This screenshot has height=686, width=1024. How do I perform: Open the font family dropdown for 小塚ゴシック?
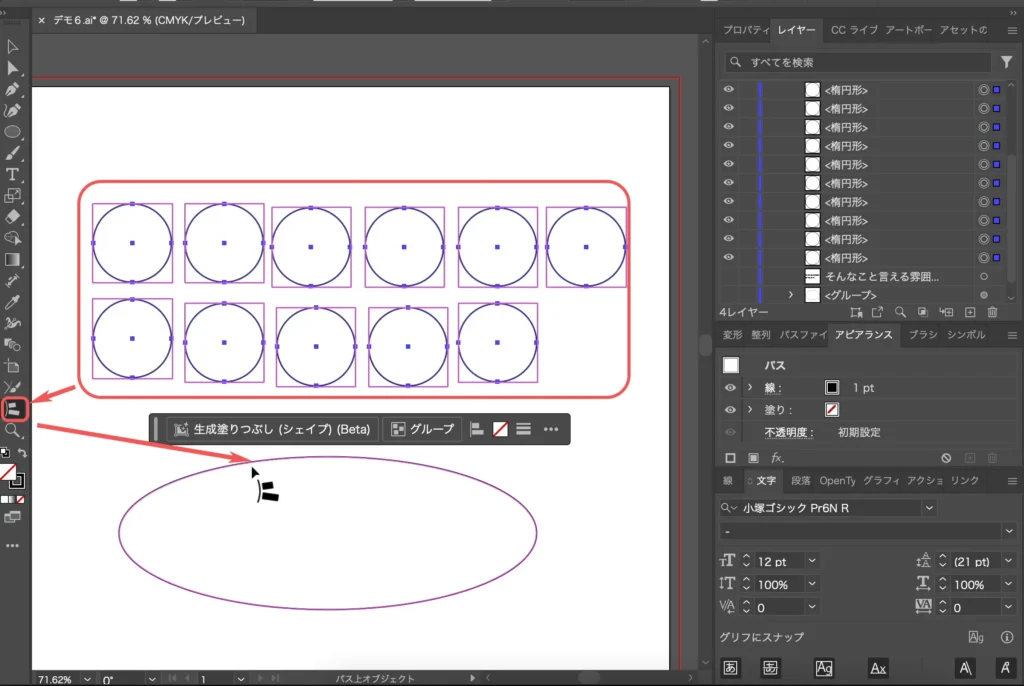pos(930,508)
